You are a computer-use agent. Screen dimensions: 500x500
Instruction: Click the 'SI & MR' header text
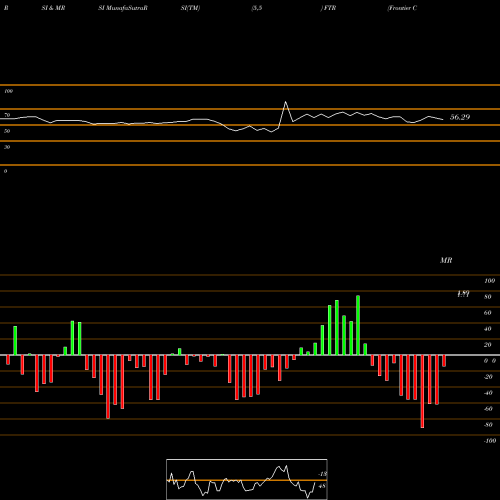(x=53, y=8)
